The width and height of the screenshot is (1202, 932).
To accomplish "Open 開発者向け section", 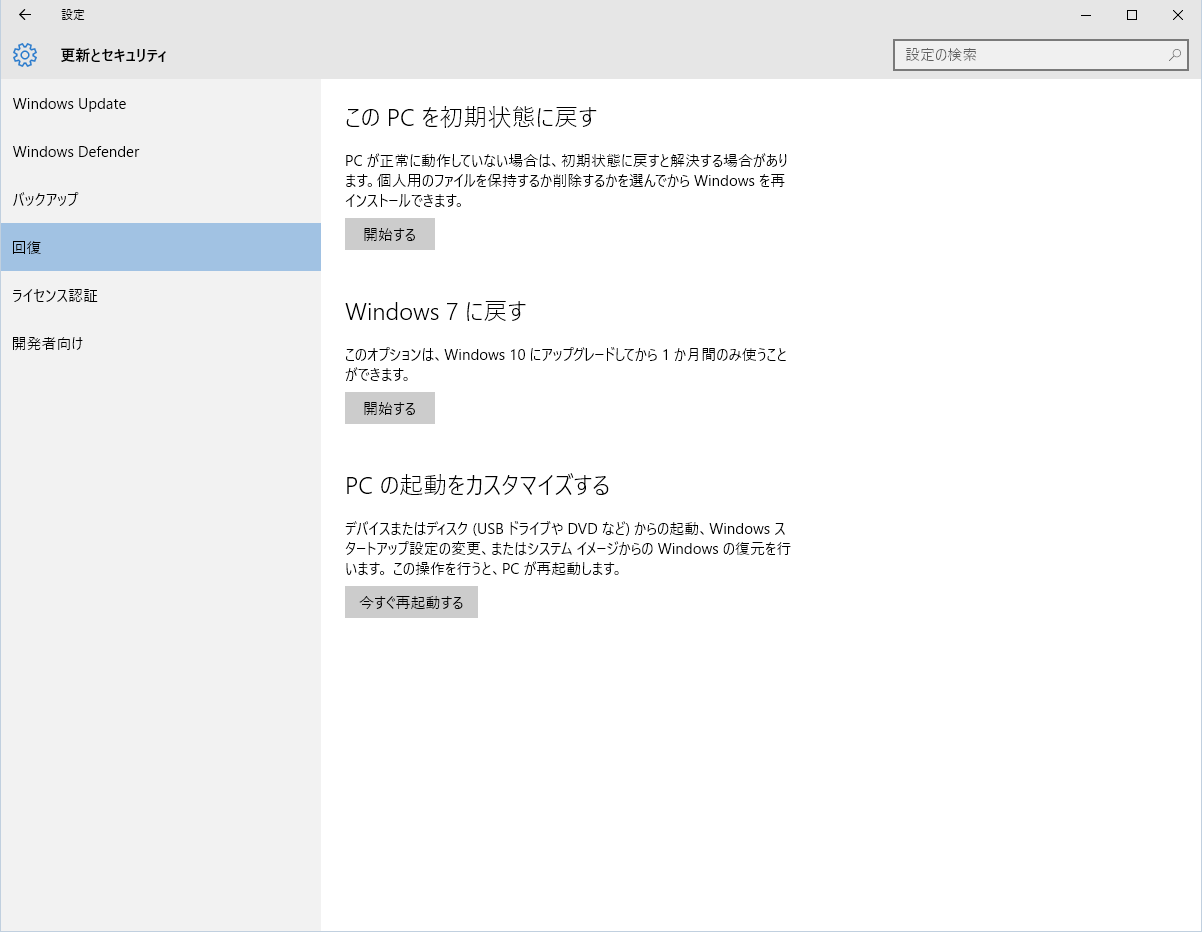I will [161, 343].
